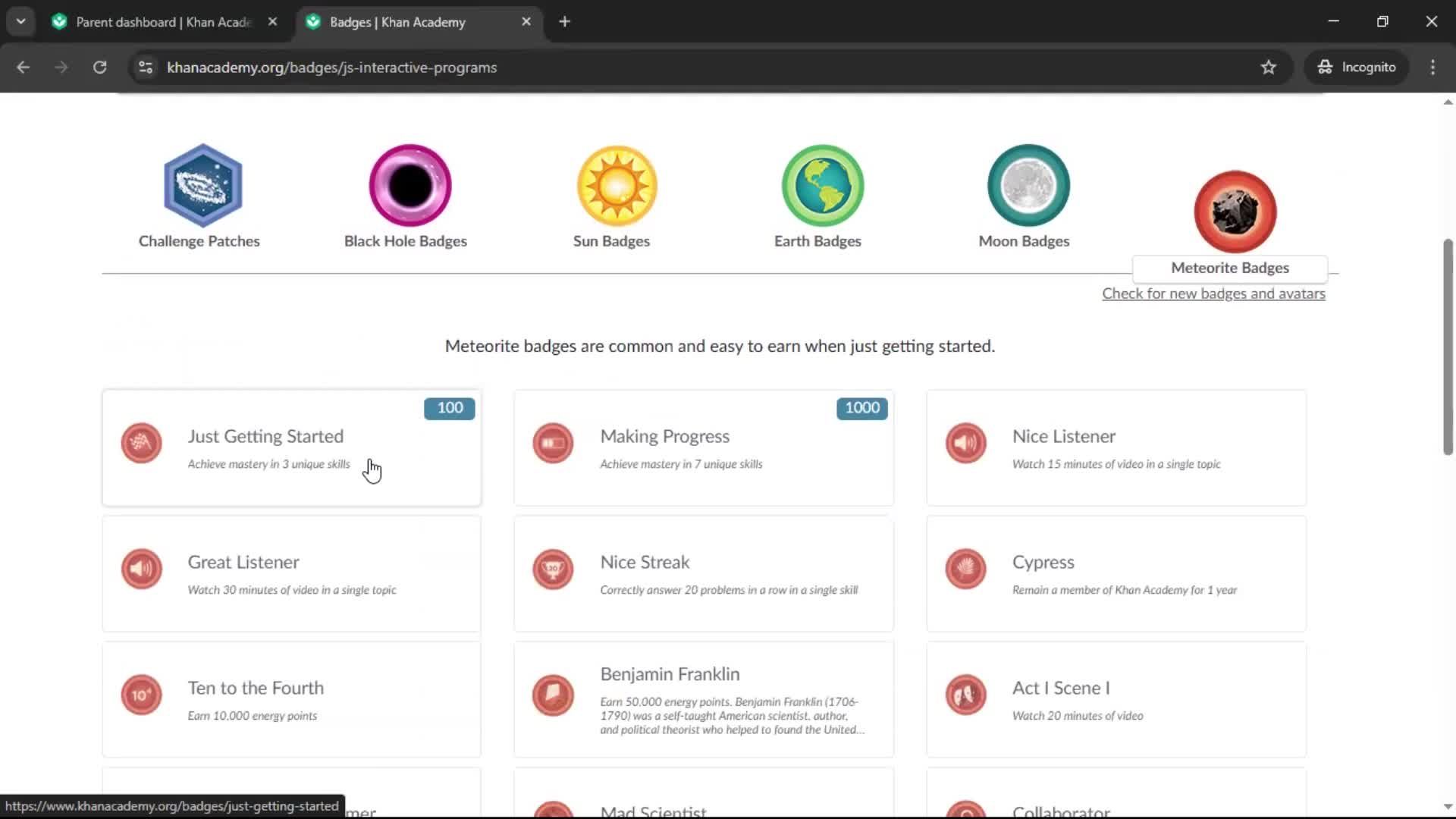Image resolution: width=1456 pixels, height=819 pixels.
Task: Open Nice Streak badge title
Action: coord(645,562)
